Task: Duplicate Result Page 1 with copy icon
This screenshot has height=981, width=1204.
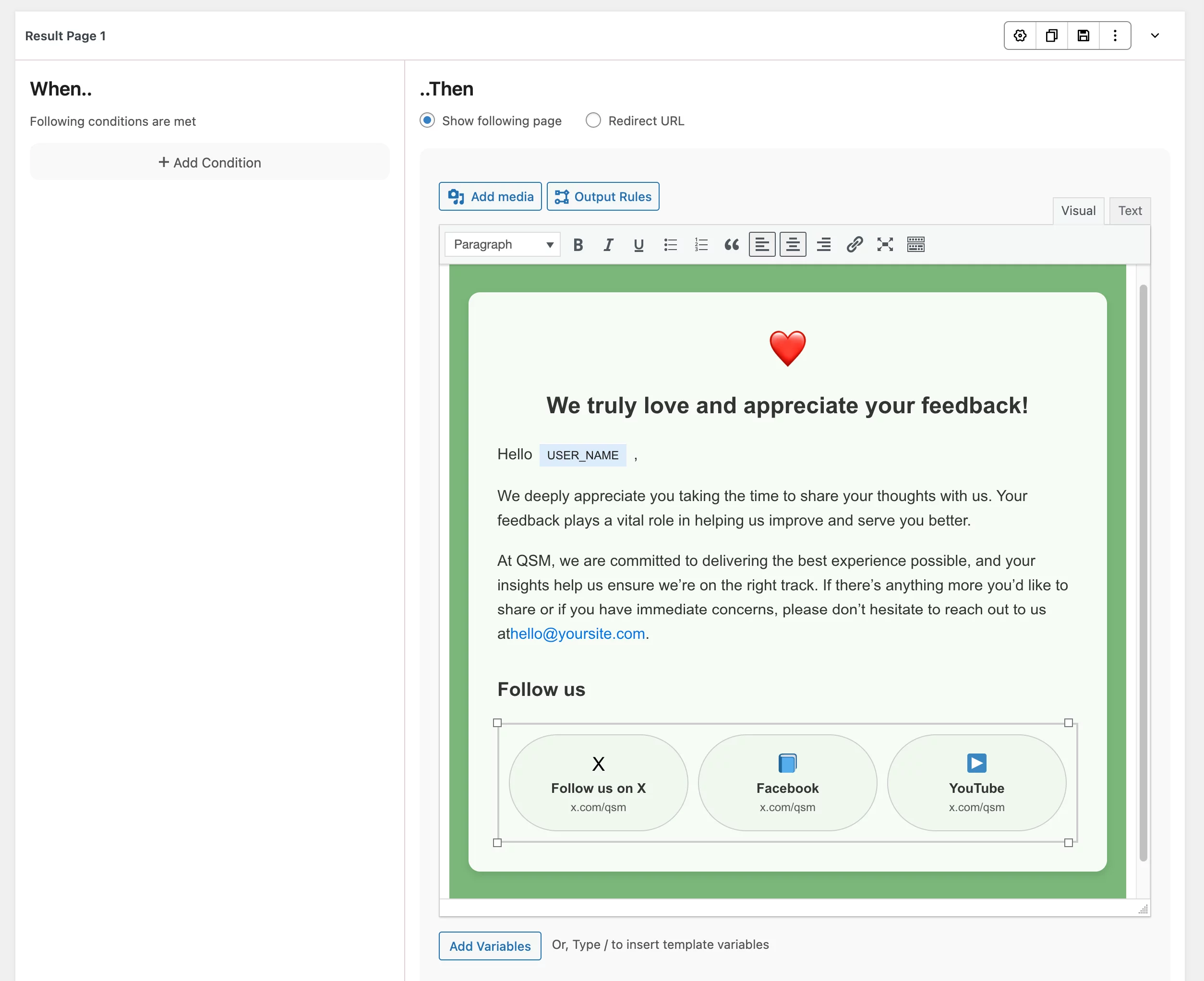Action: (1051, 36)
